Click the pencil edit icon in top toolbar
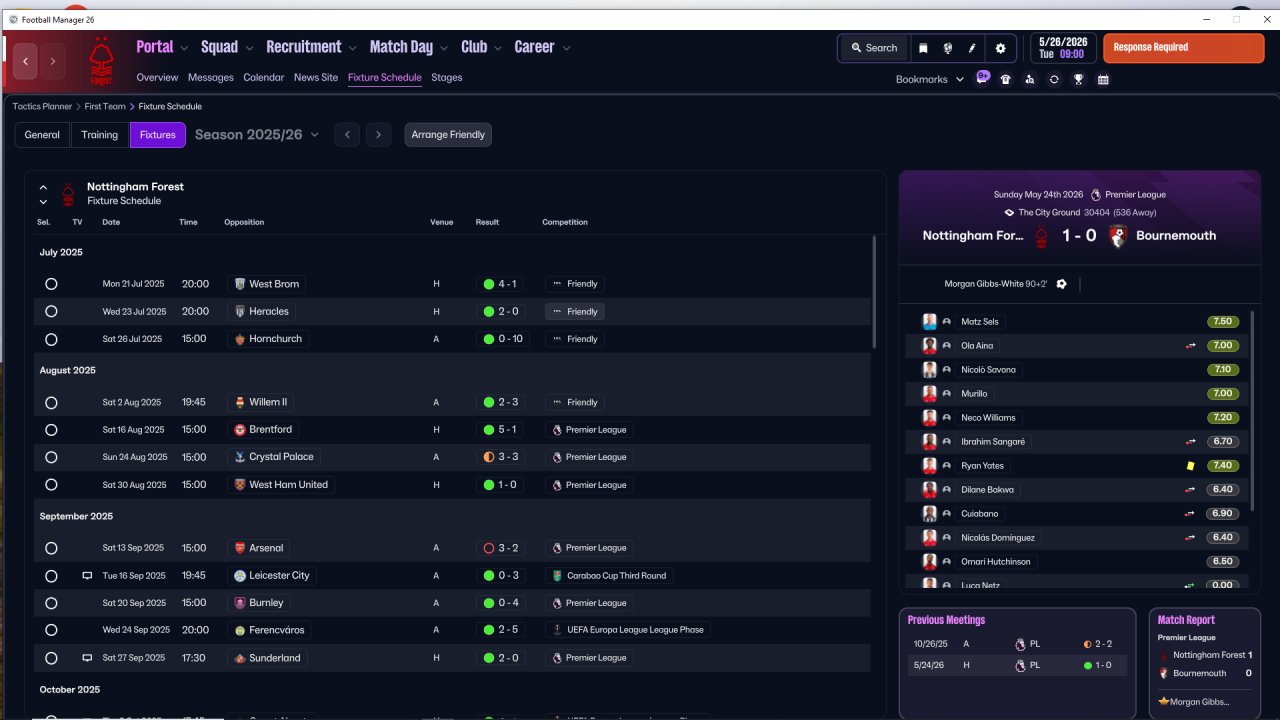This screenshot has height=720, width=1280. (972, 48)
